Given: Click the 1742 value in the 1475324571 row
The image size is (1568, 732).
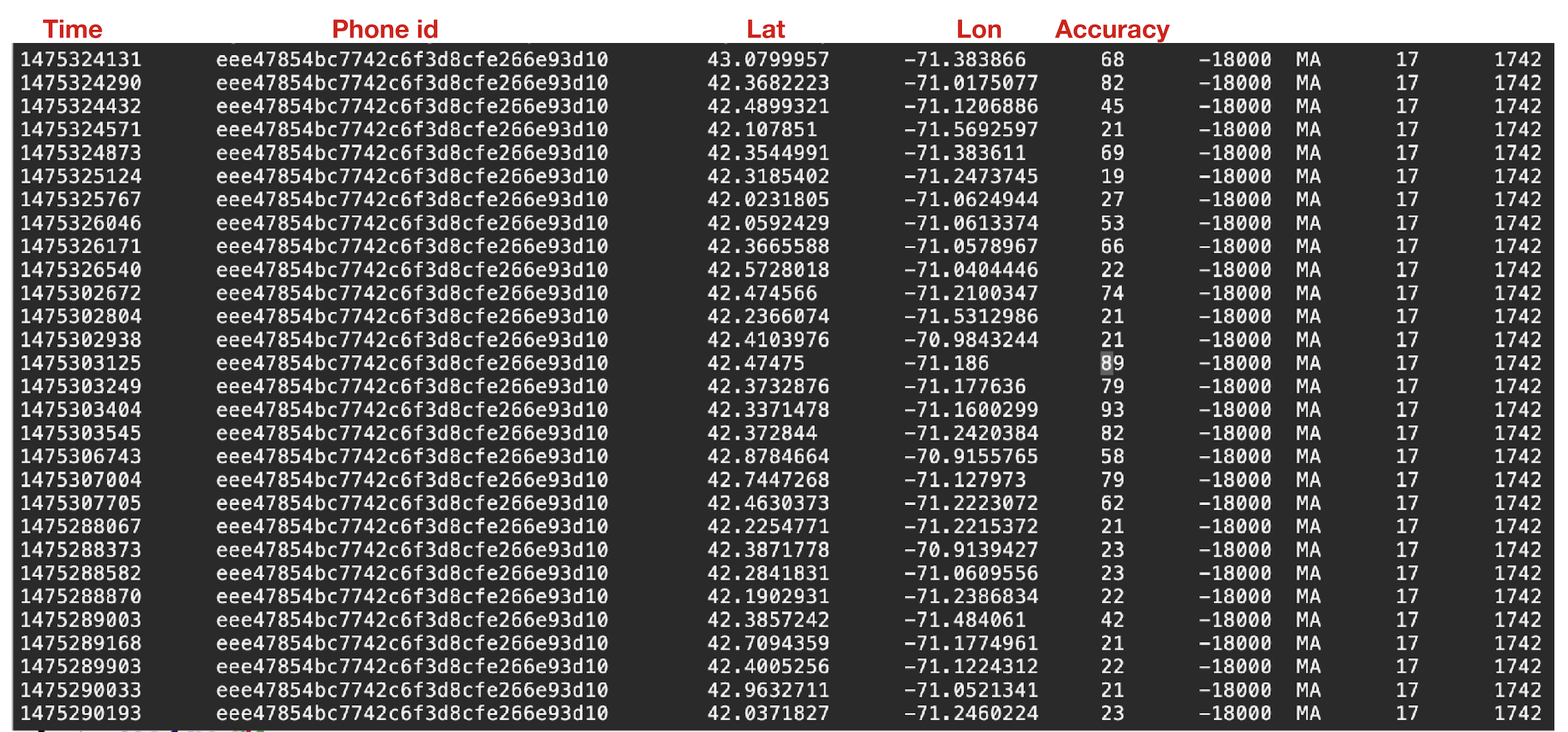Looking at the screenshot, I should (x=1517, y=130).
